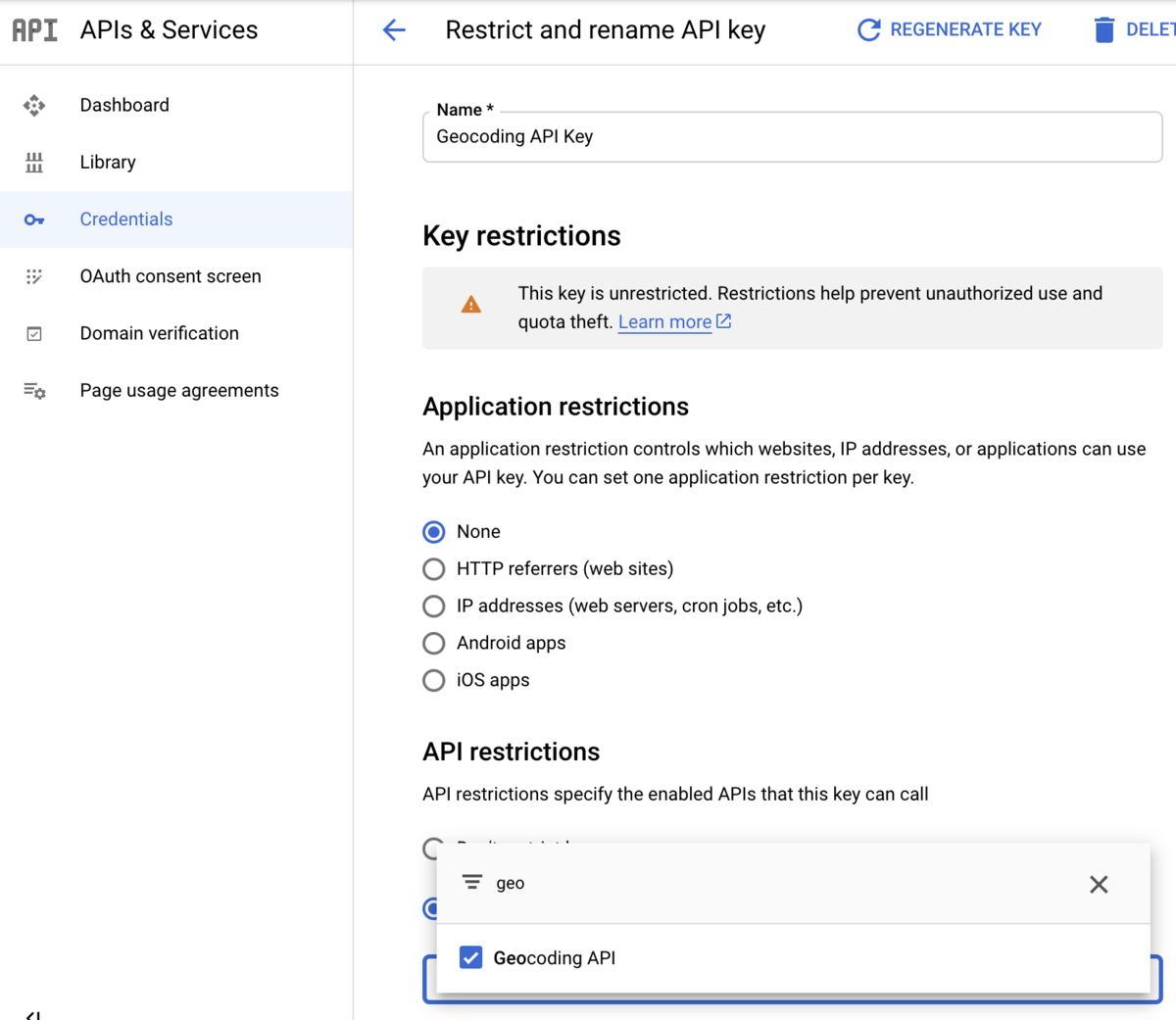
Task: Select IP addresses restriction option
Action: (434, 607)
